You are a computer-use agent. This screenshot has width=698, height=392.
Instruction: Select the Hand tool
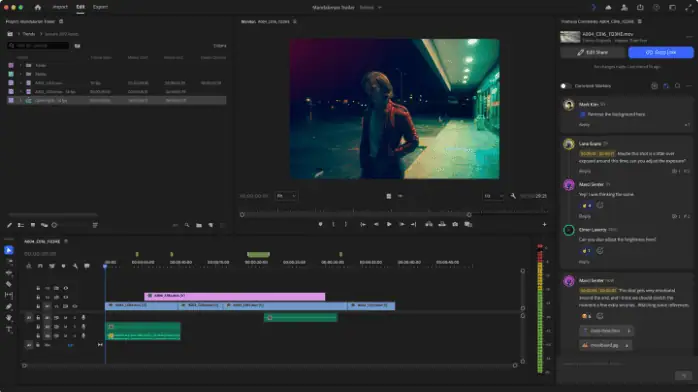pos(8,318)
